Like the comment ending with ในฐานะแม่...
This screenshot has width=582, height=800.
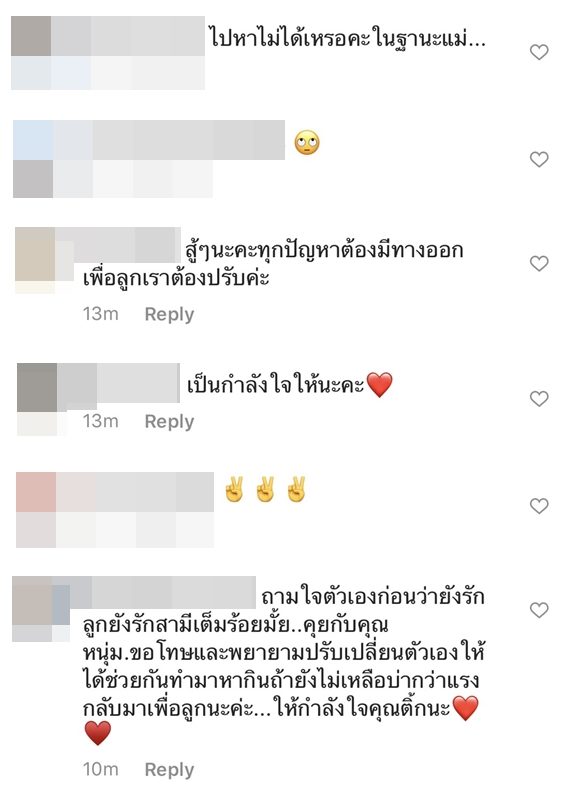pos(539,52)
